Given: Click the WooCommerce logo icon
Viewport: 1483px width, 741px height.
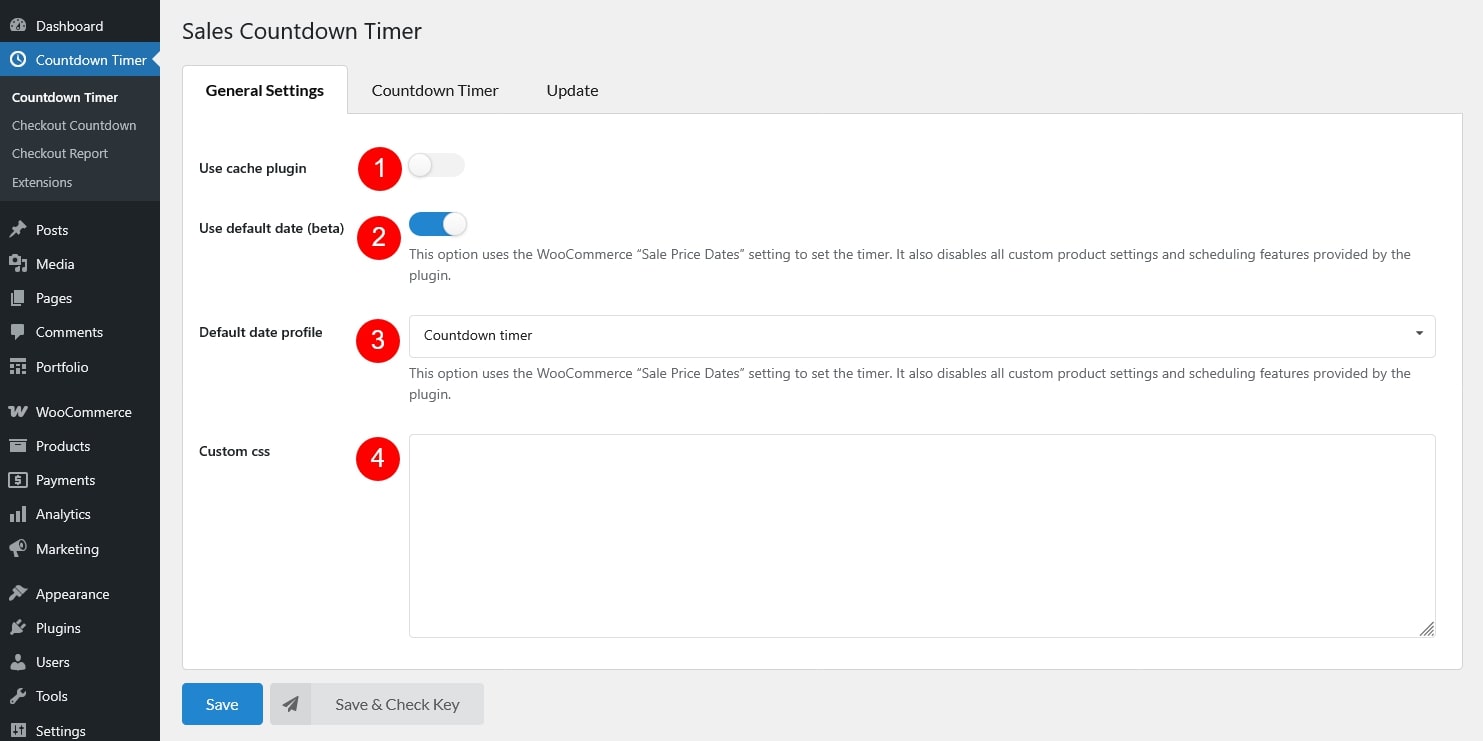Looking at the screenshot, I should point(18,412).
